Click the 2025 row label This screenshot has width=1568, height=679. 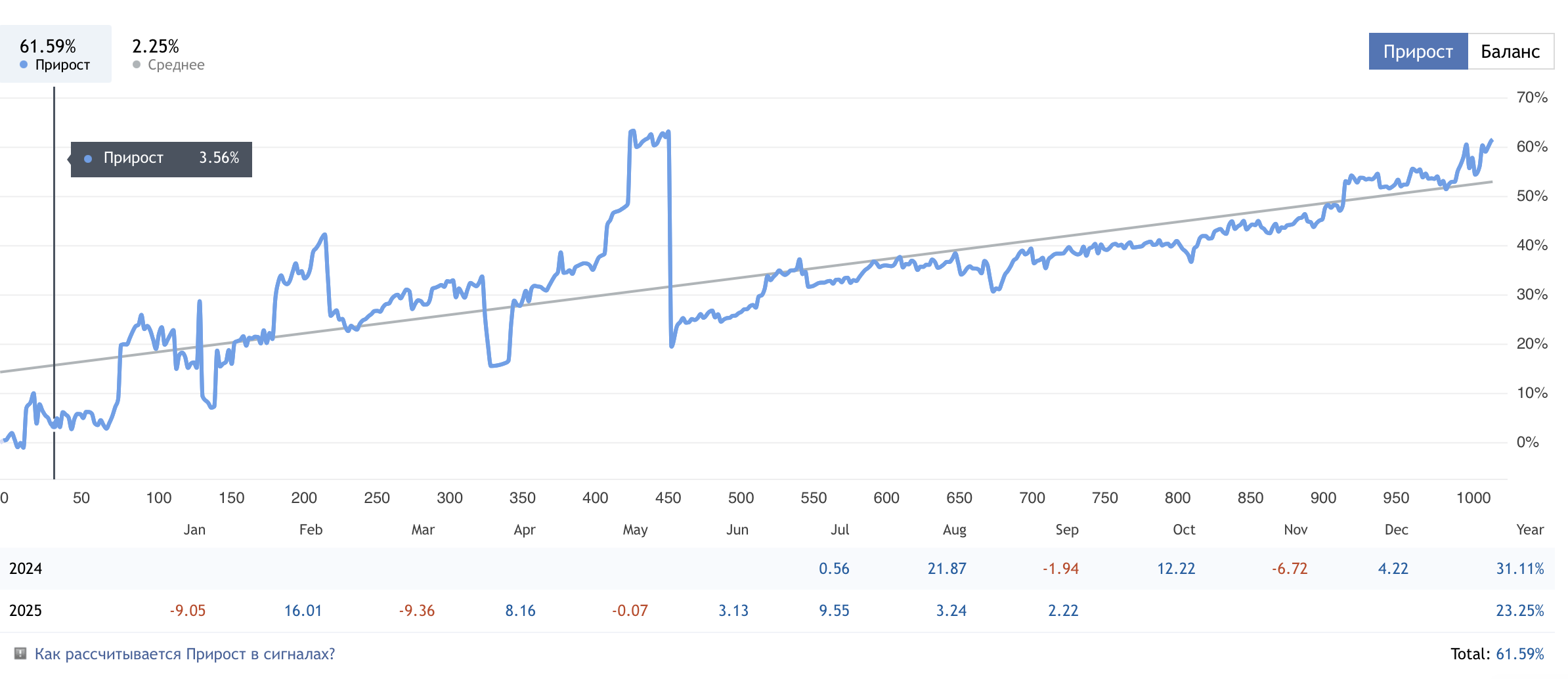pos(26,611)
